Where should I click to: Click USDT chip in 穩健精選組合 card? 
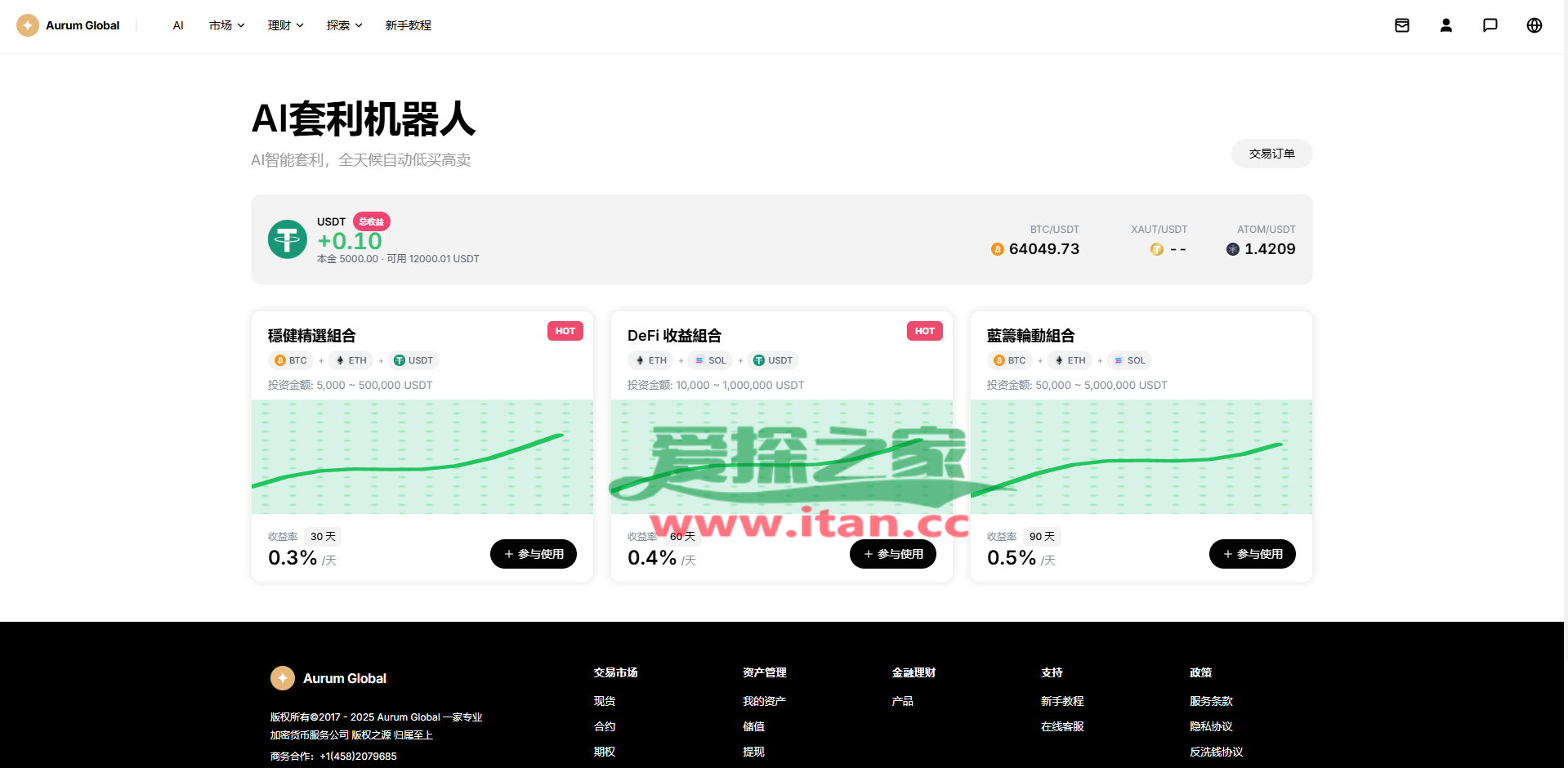413,360
